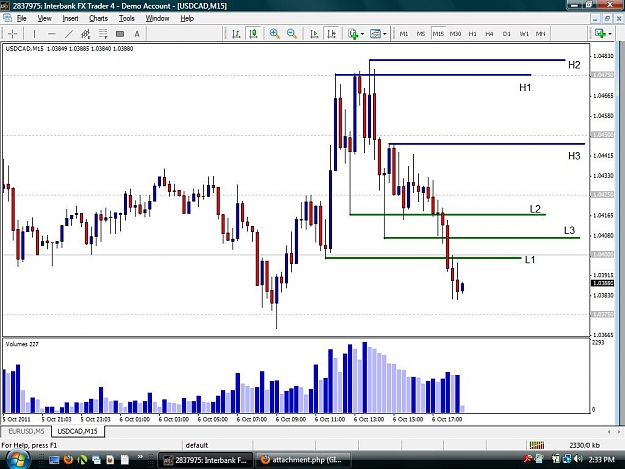The width and height of the screenshot is (625, 469).
Task: Select the Trendline drawing tool
Action: pyautogui.click(x=69, y=34)
